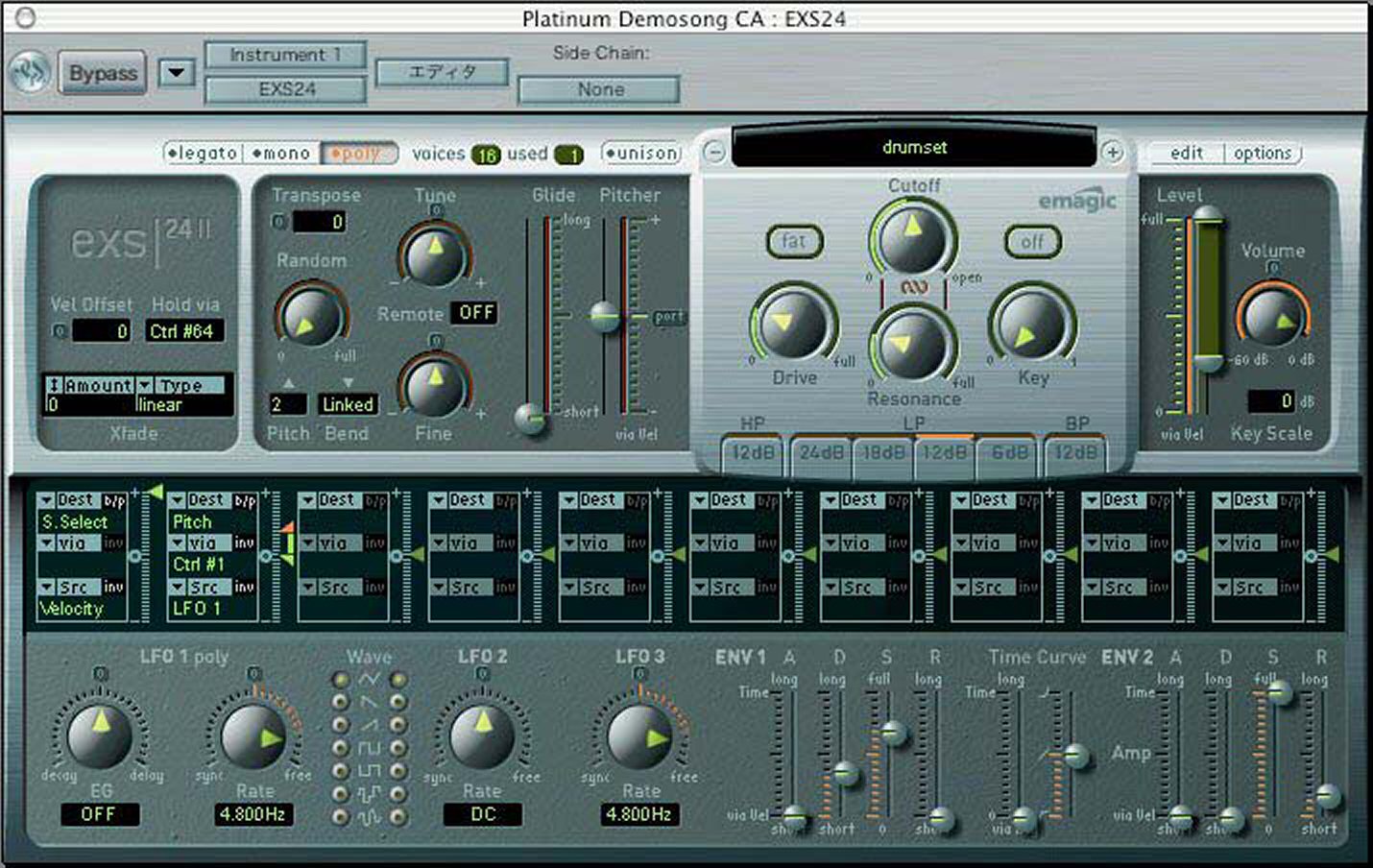
Task: Click the Pitcher slider handle
Action: tap(605, 315)
